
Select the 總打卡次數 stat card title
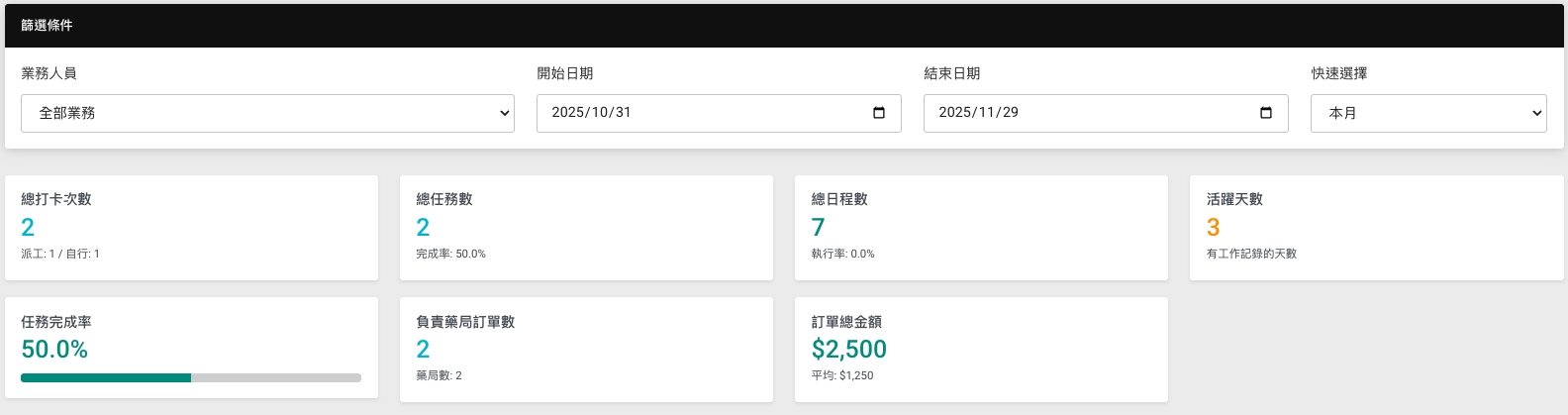(x=56, y=199)
